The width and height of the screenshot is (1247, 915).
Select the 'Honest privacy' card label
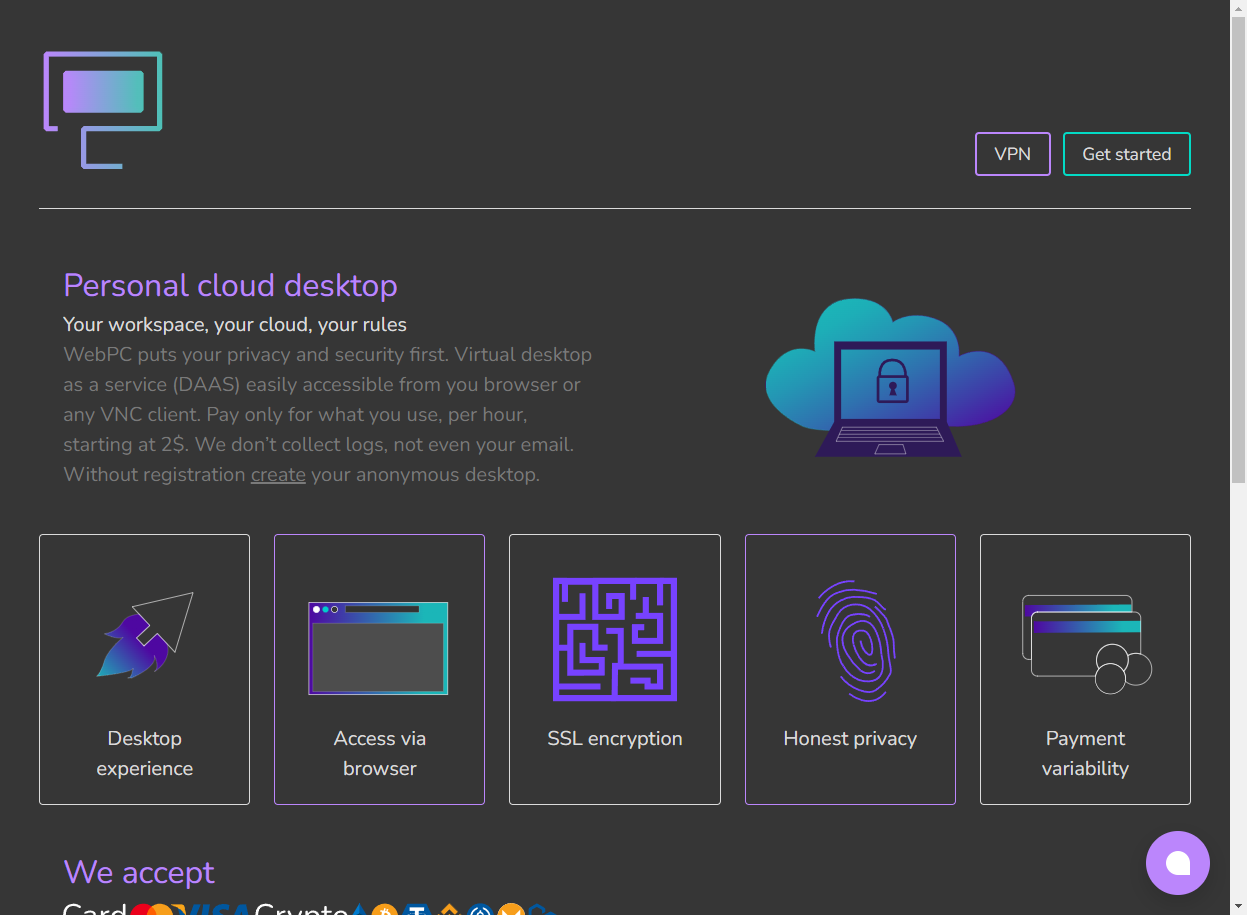tap(850, 739)
